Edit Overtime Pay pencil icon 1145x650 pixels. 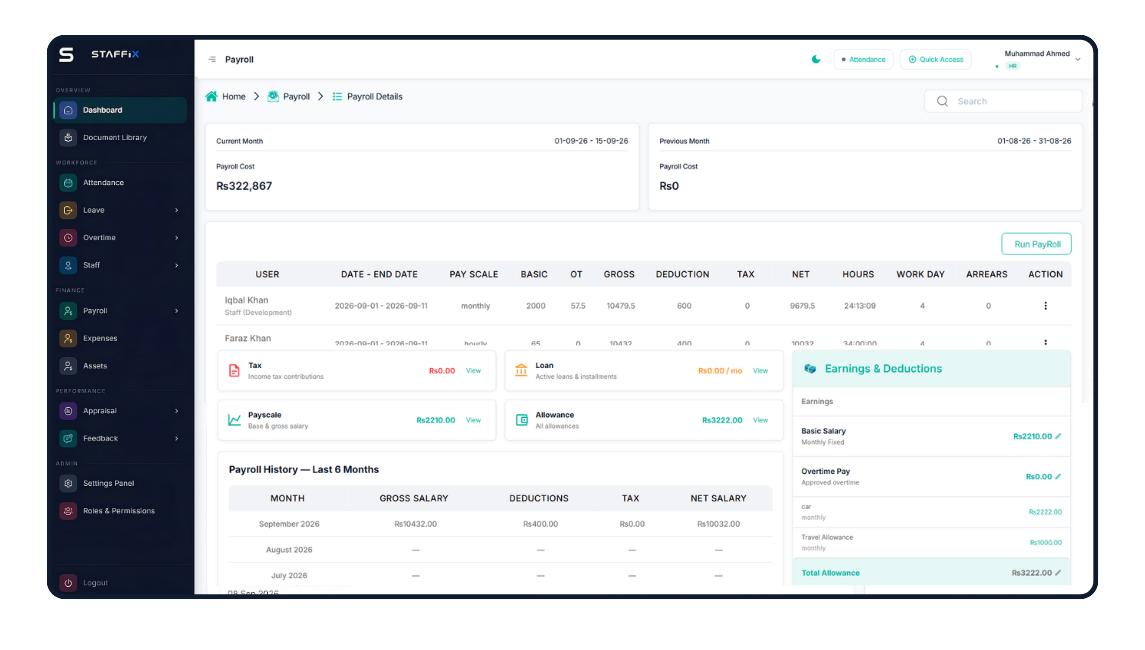click(x=1058, y=477)
